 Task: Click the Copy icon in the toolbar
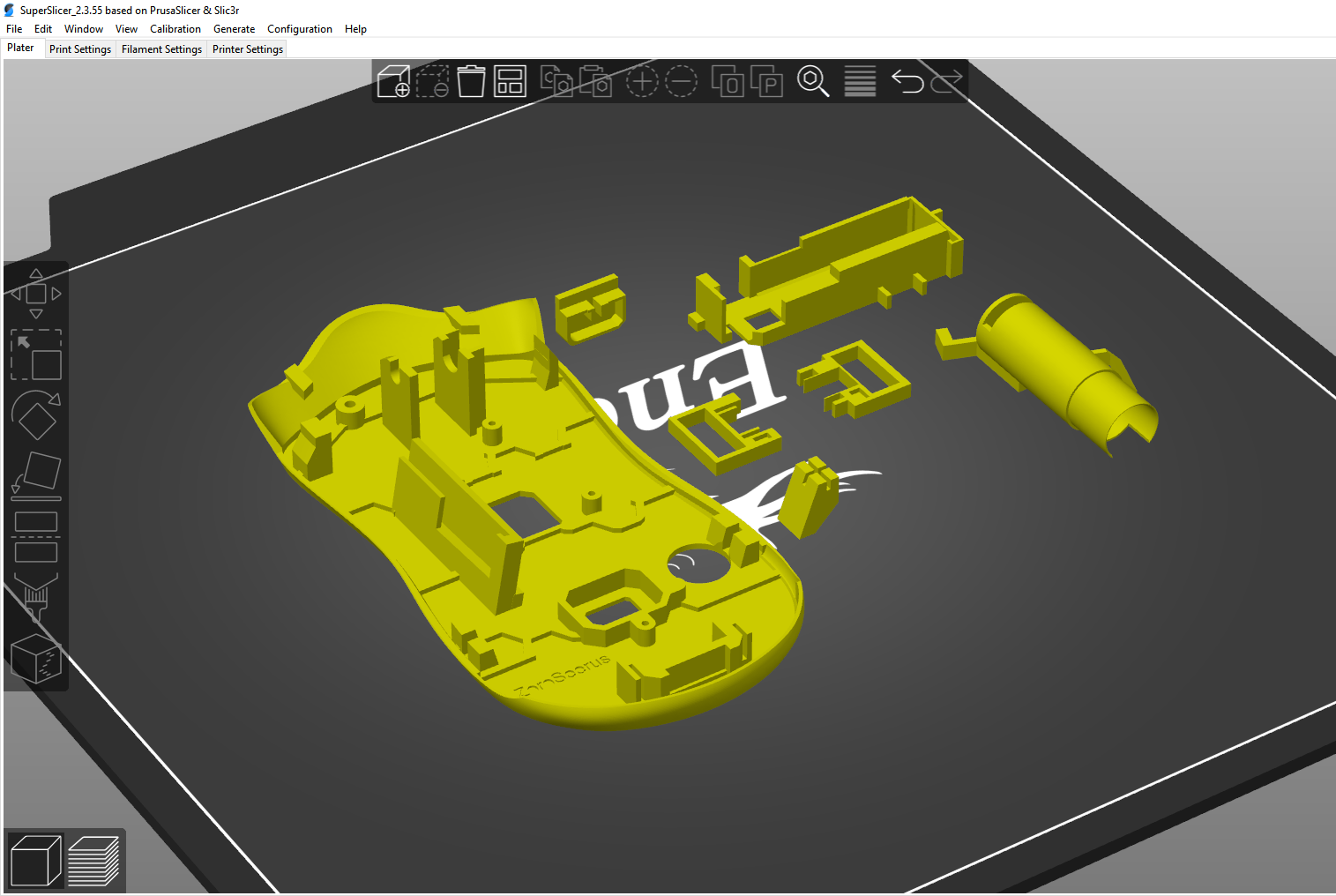pos(556,81)
